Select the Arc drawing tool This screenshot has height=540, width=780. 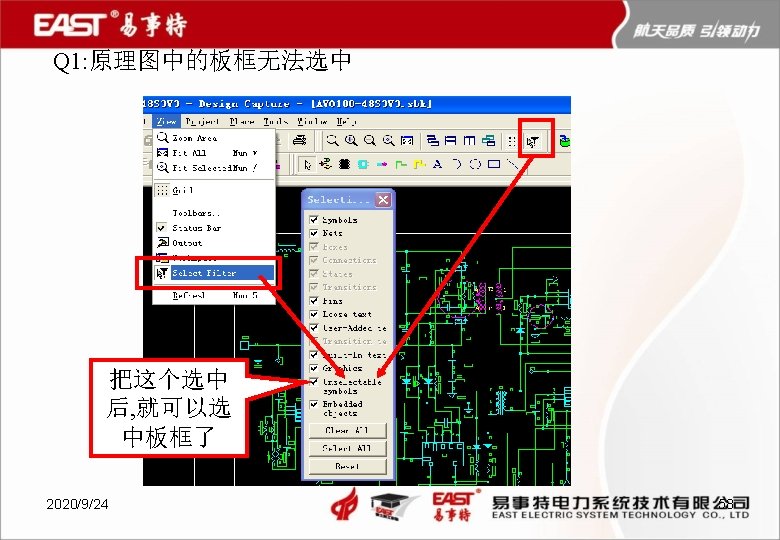[457, 164]
